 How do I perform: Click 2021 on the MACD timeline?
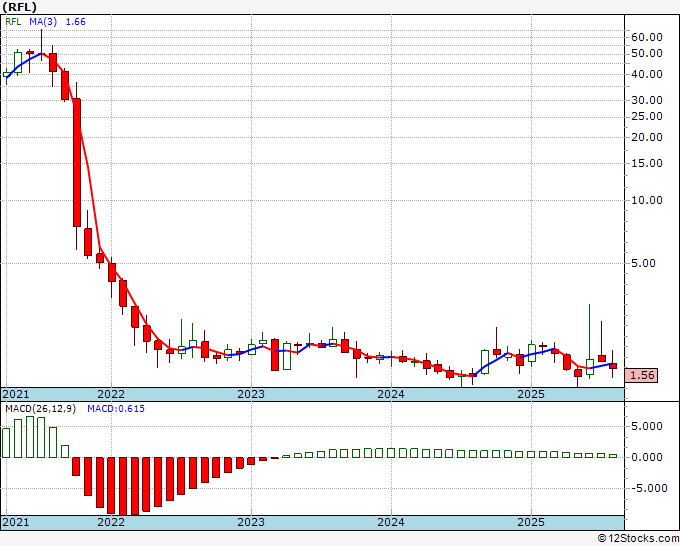click(x=16, y=522)
